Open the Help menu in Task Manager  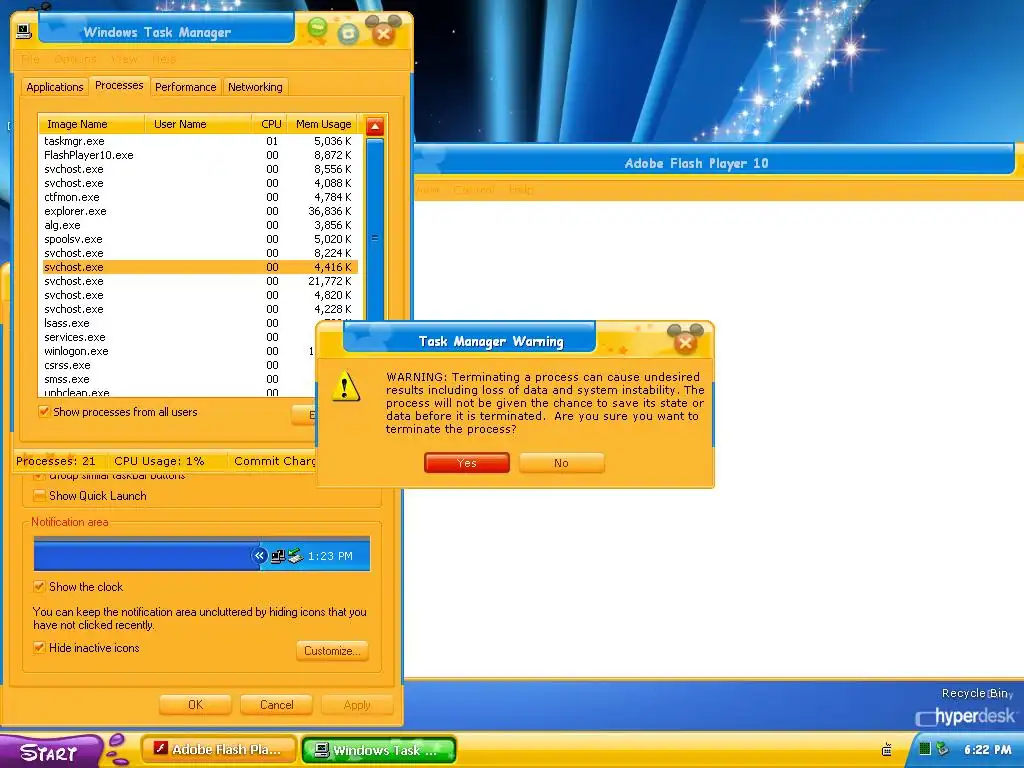(164, 59)
